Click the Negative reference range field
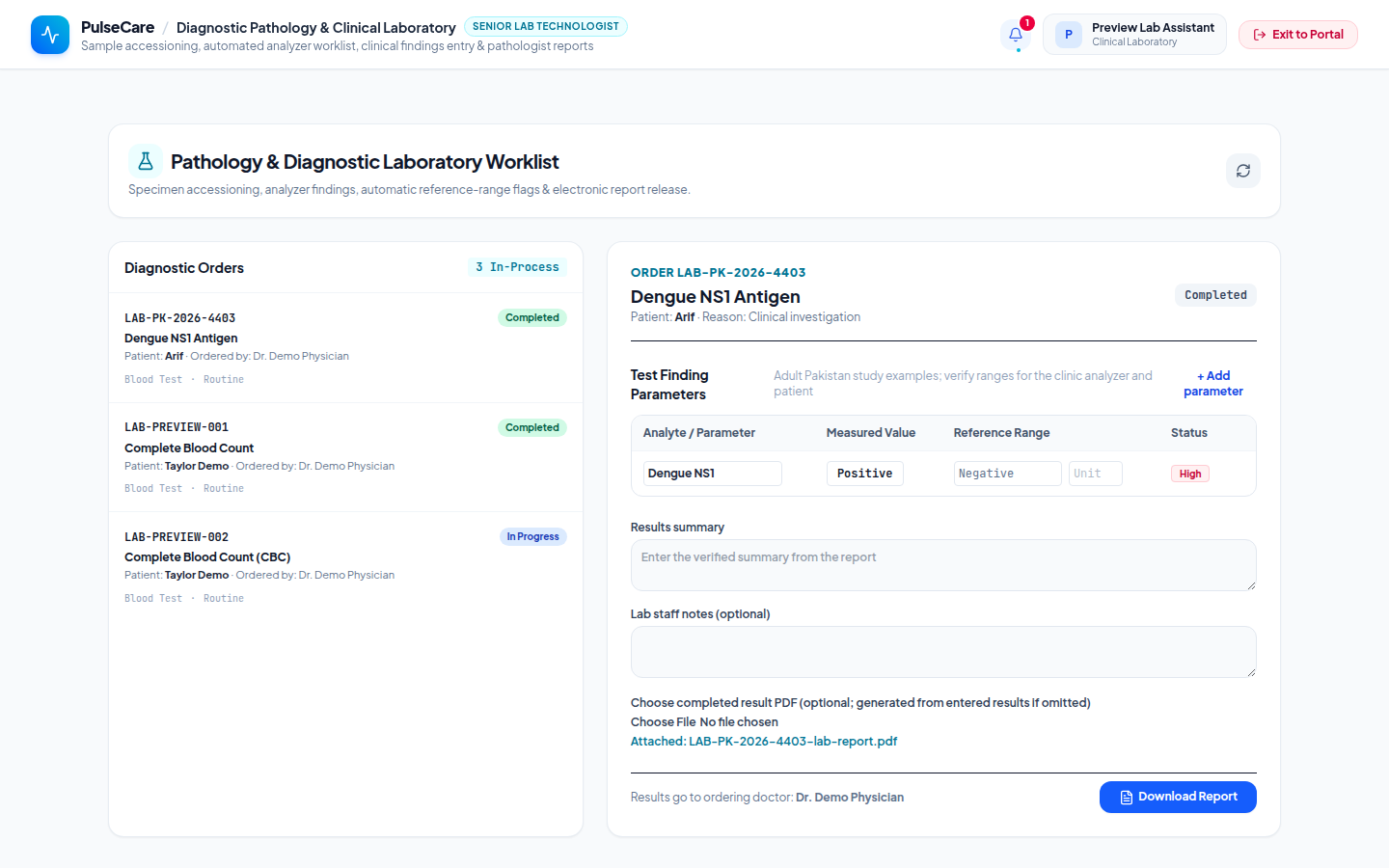This screenshot has width=1389, height=868. (x=1008, y=474)
